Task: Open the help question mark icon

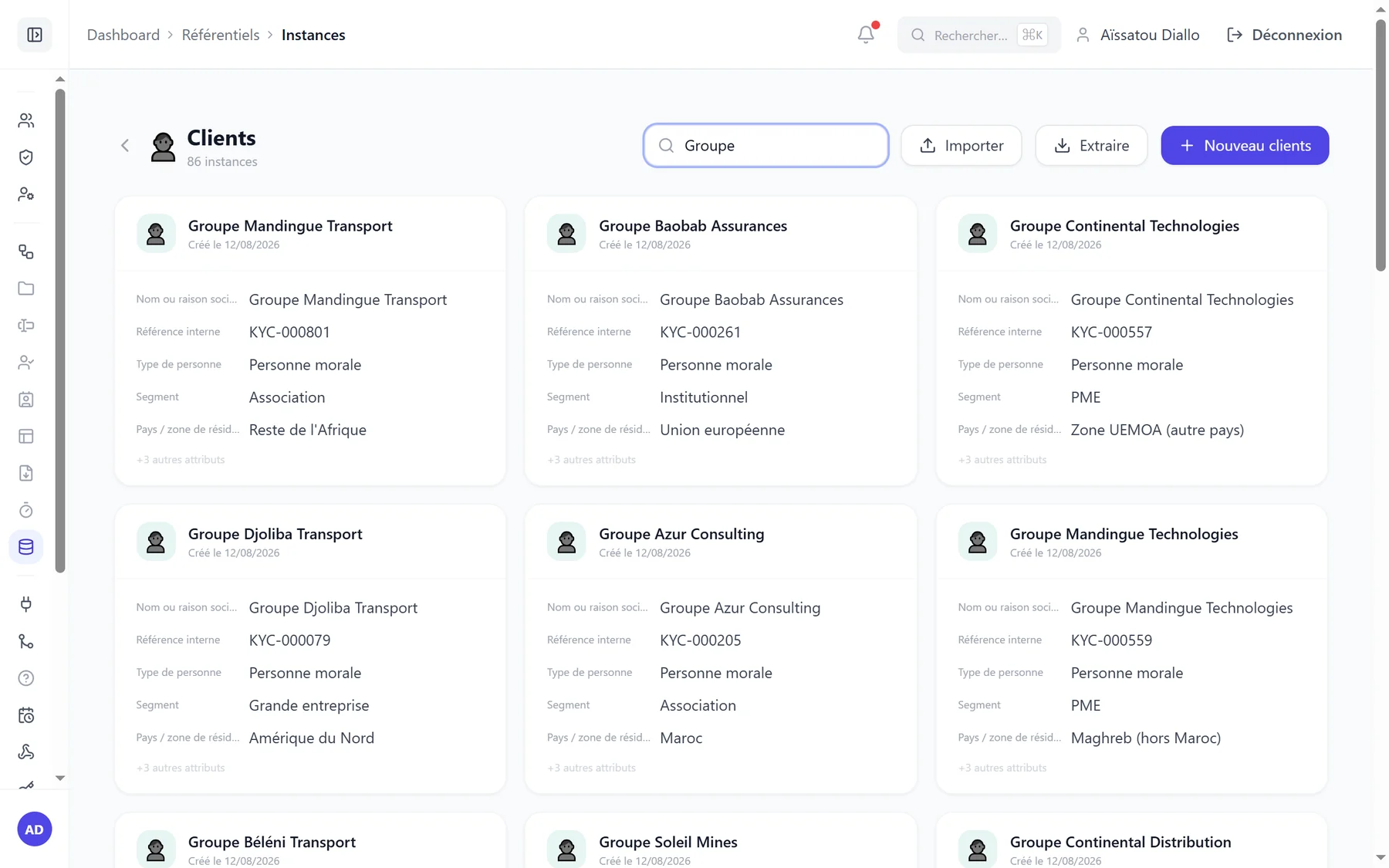Action: click(26, 678)
